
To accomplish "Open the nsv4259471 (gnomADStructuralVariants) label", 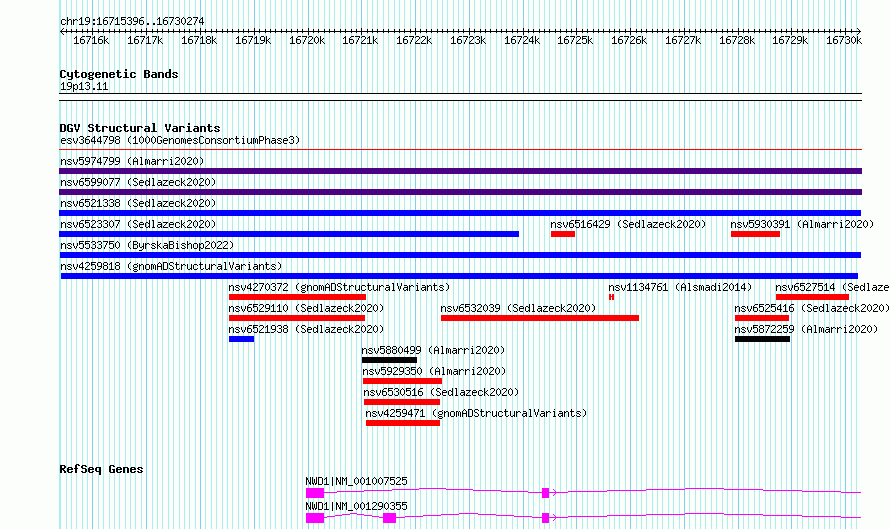I will click(x=476, y=413).
